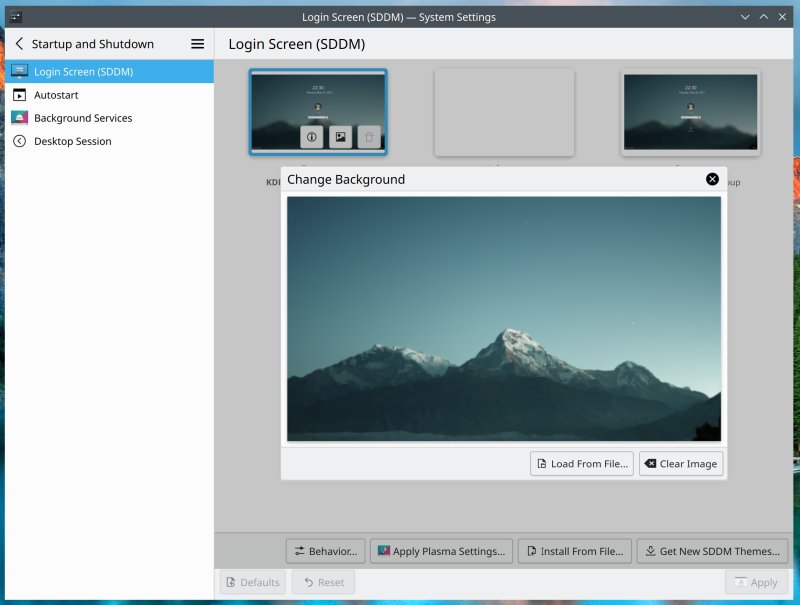Click the Autostart icon in the sidebar
The height and width of the screenshot is (605, 800).
[x=19, y=95]
